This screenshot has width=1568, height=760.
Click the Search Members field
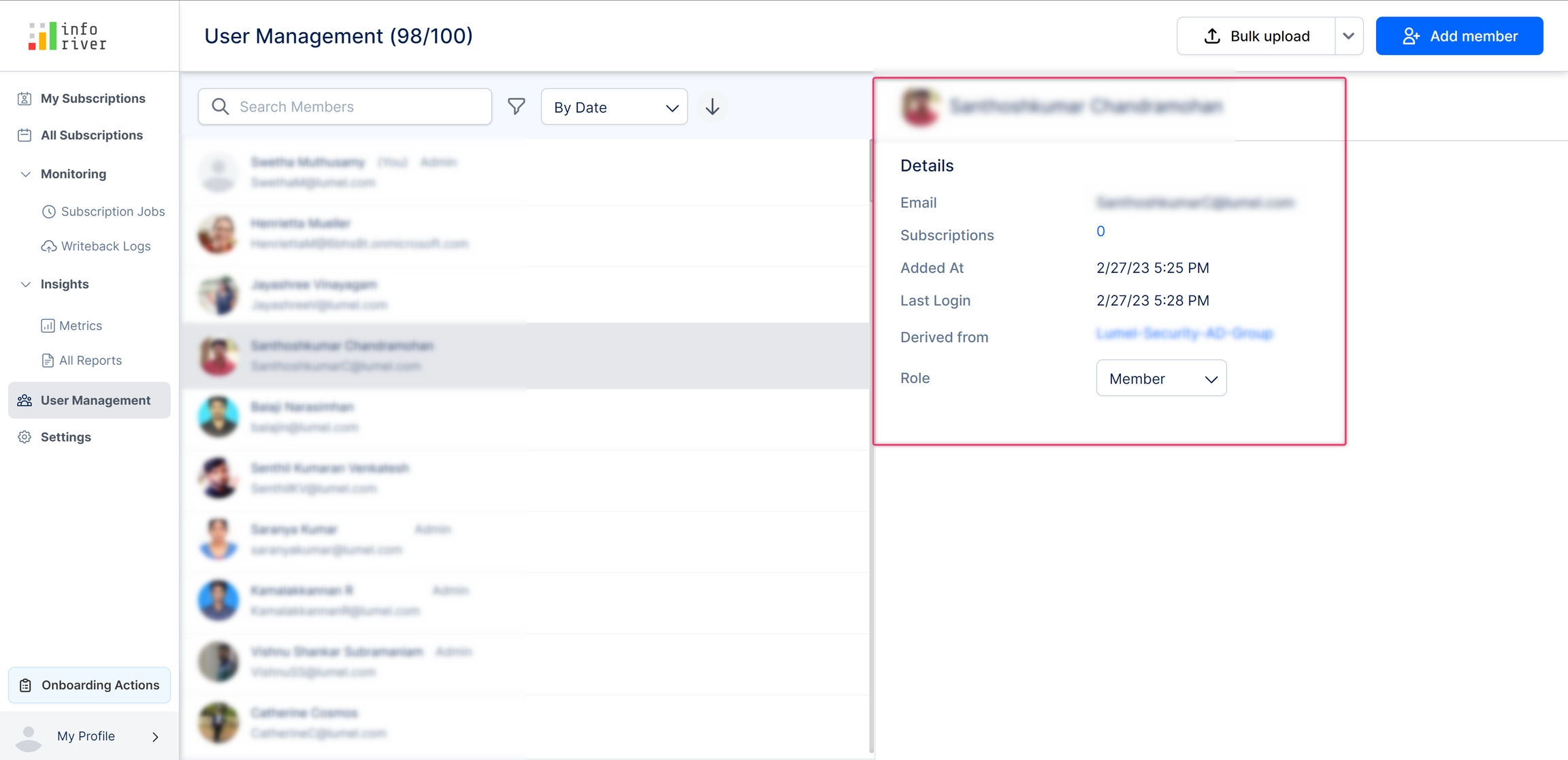[x=345, y=107]
